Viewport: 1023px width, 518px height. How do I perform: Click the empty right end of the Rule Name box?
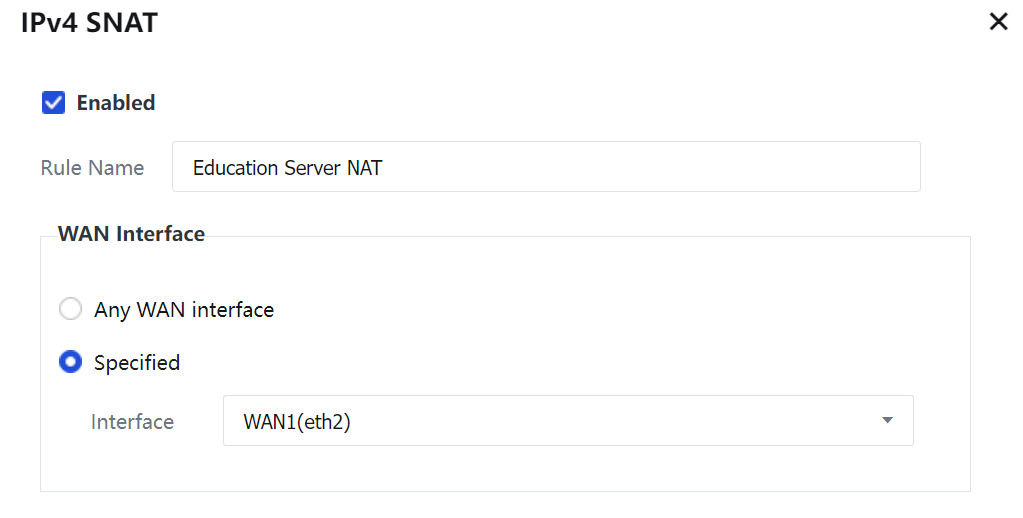tap(850, 167)
